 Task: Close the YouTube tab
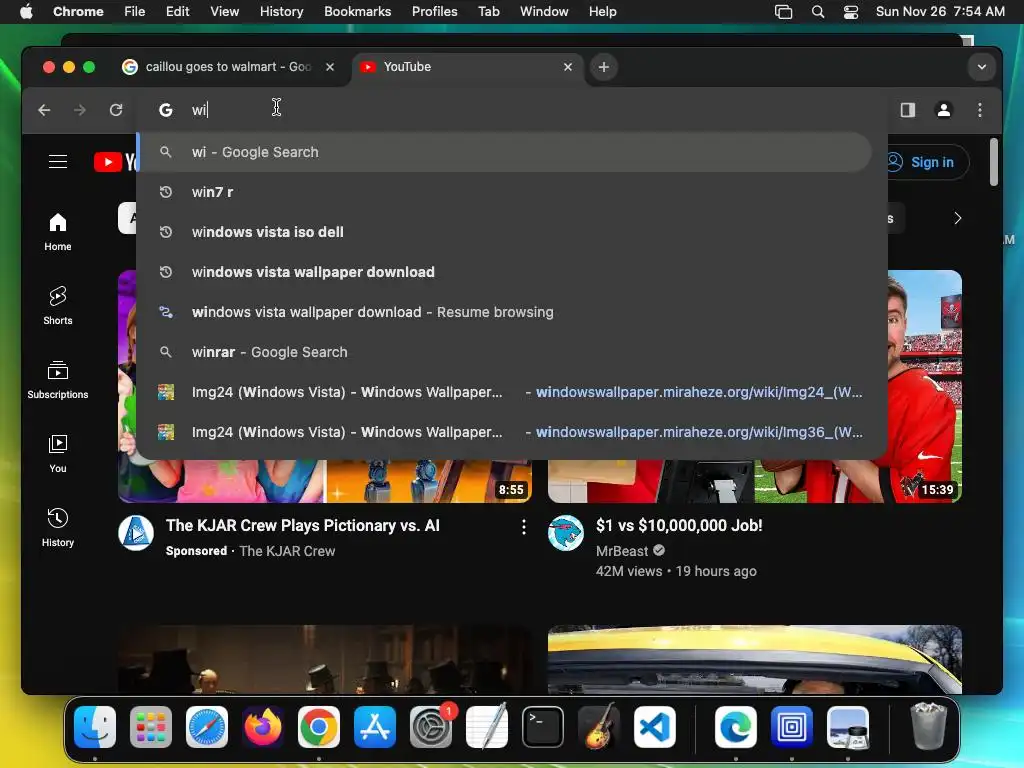(568, 67)
